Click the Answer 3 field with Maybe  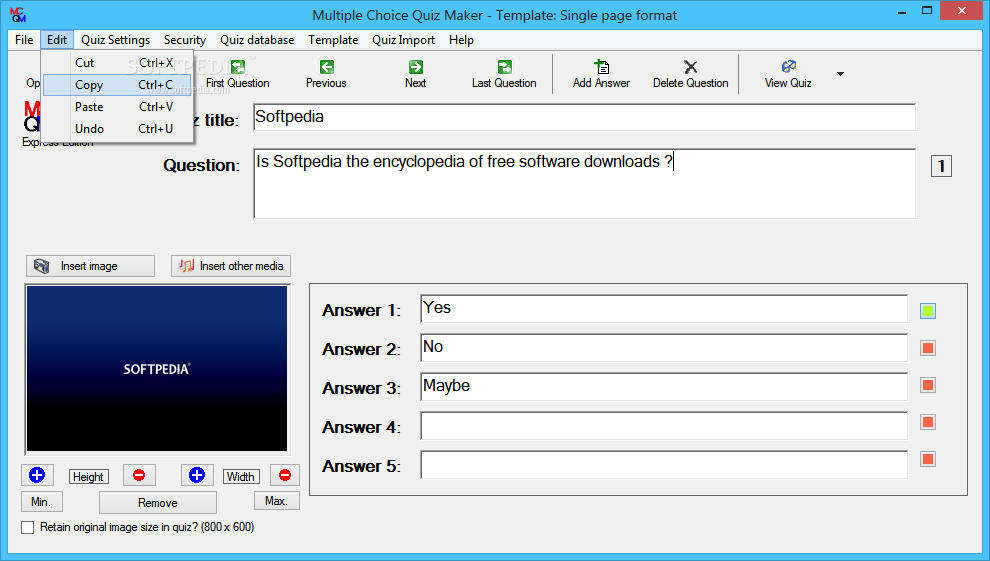pyautogui.click(x=664, y=387)
